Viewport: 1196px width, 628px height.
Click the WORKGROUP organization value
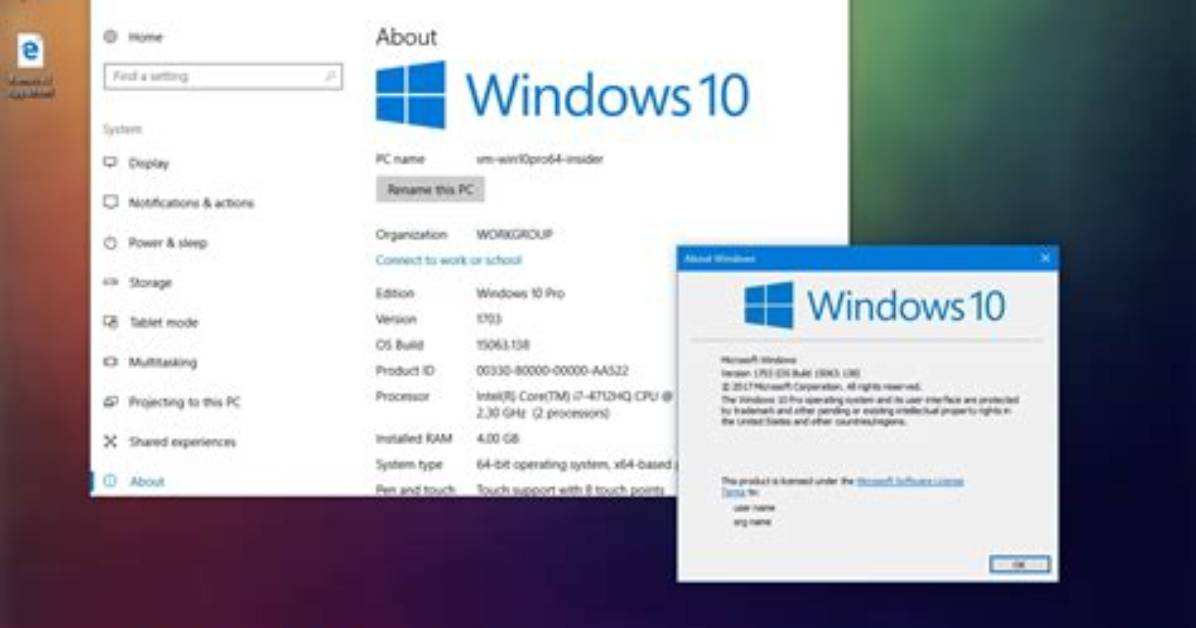(514, 234)
